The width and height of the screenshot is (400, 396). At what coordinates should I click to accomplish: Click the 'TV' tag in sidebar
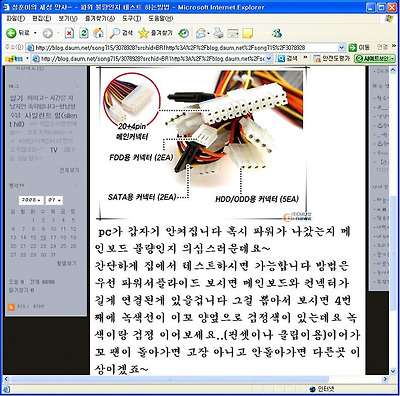[x=54, y=150]
